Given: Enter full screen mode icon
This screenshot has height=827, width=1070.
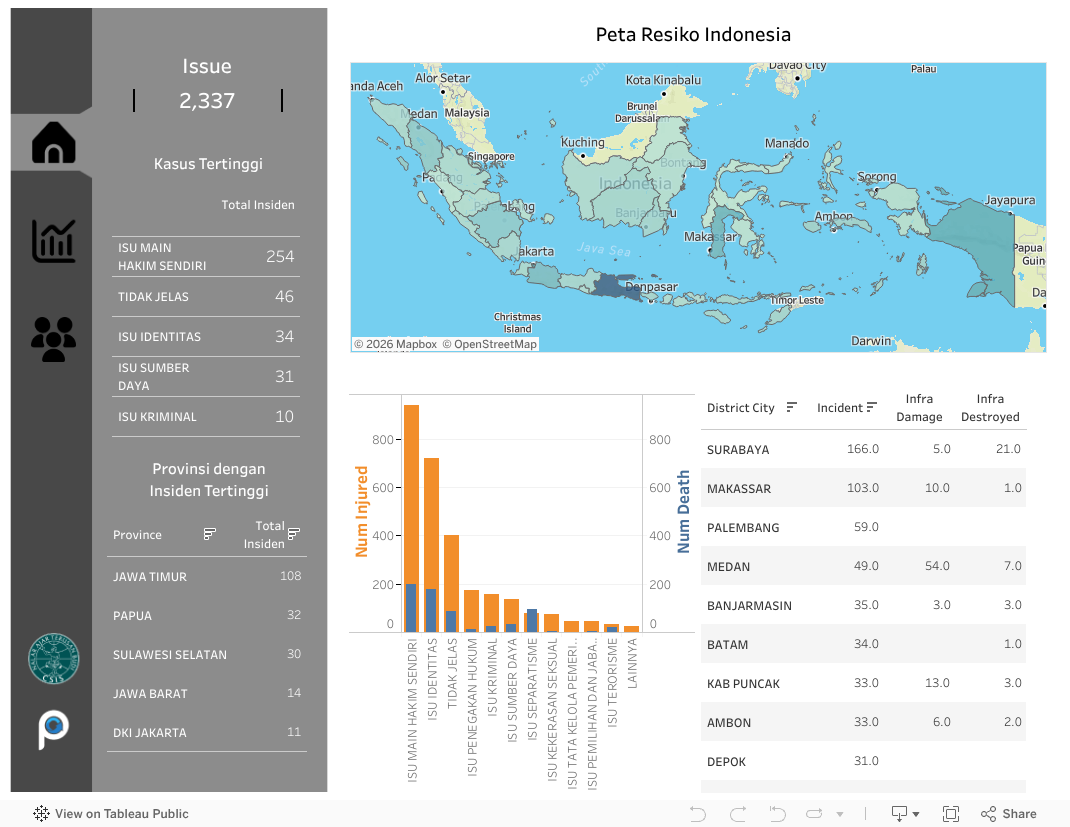Looking at the screenshot, I should [x=951, y=813].
